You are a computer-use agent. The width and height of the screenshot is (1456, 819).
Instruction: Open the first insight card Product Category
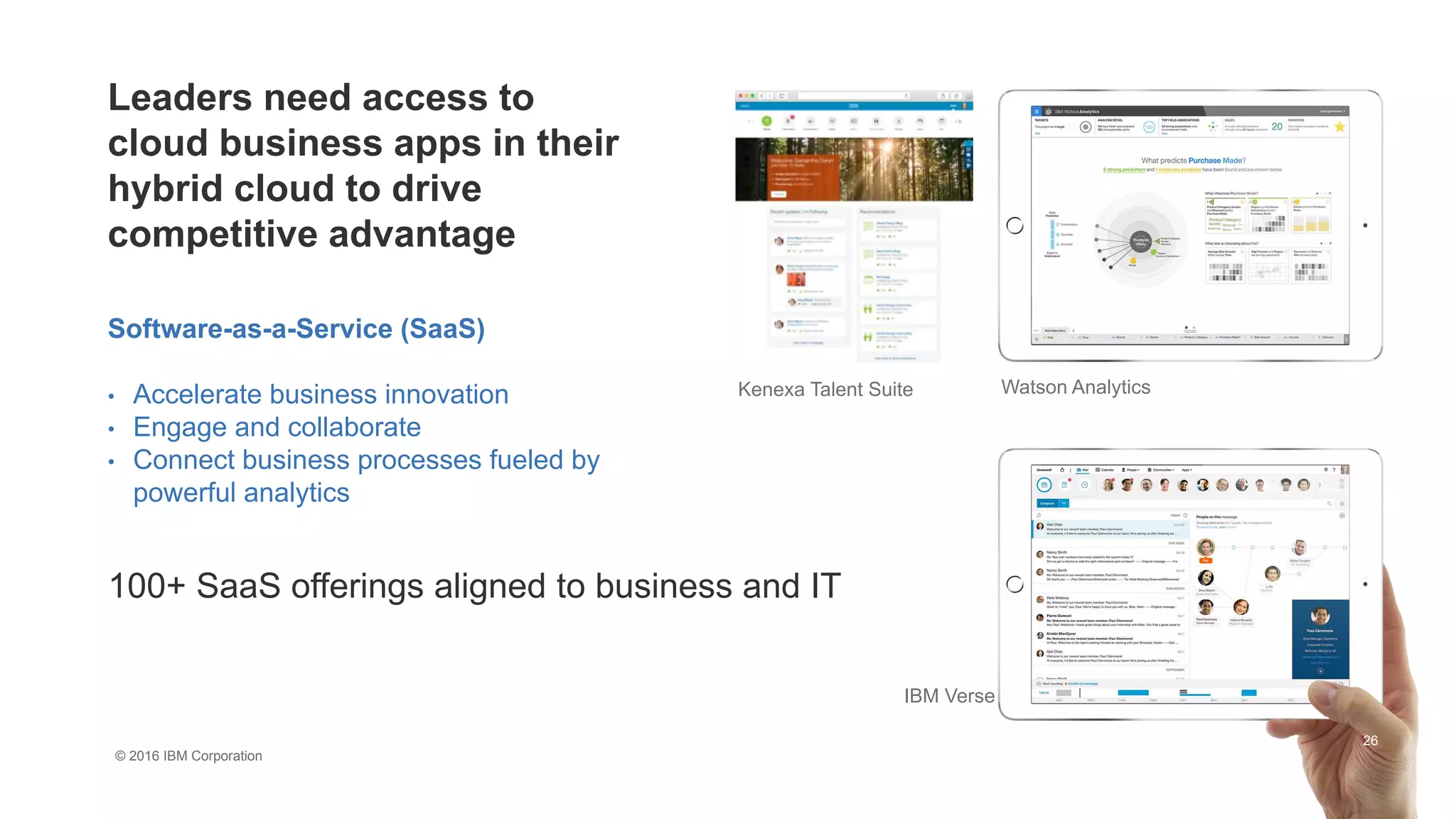click(x=1224, y=215)
